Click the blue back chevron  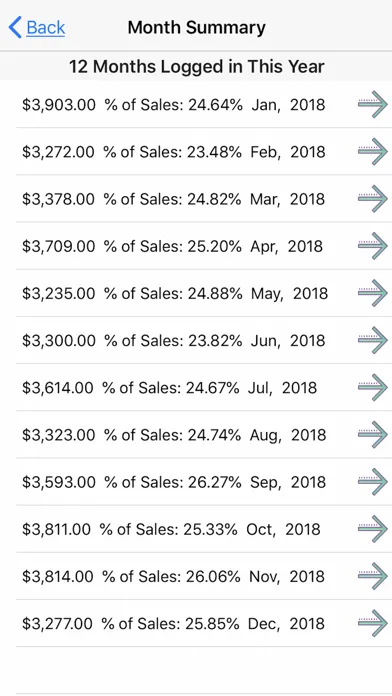click(15, 28)
